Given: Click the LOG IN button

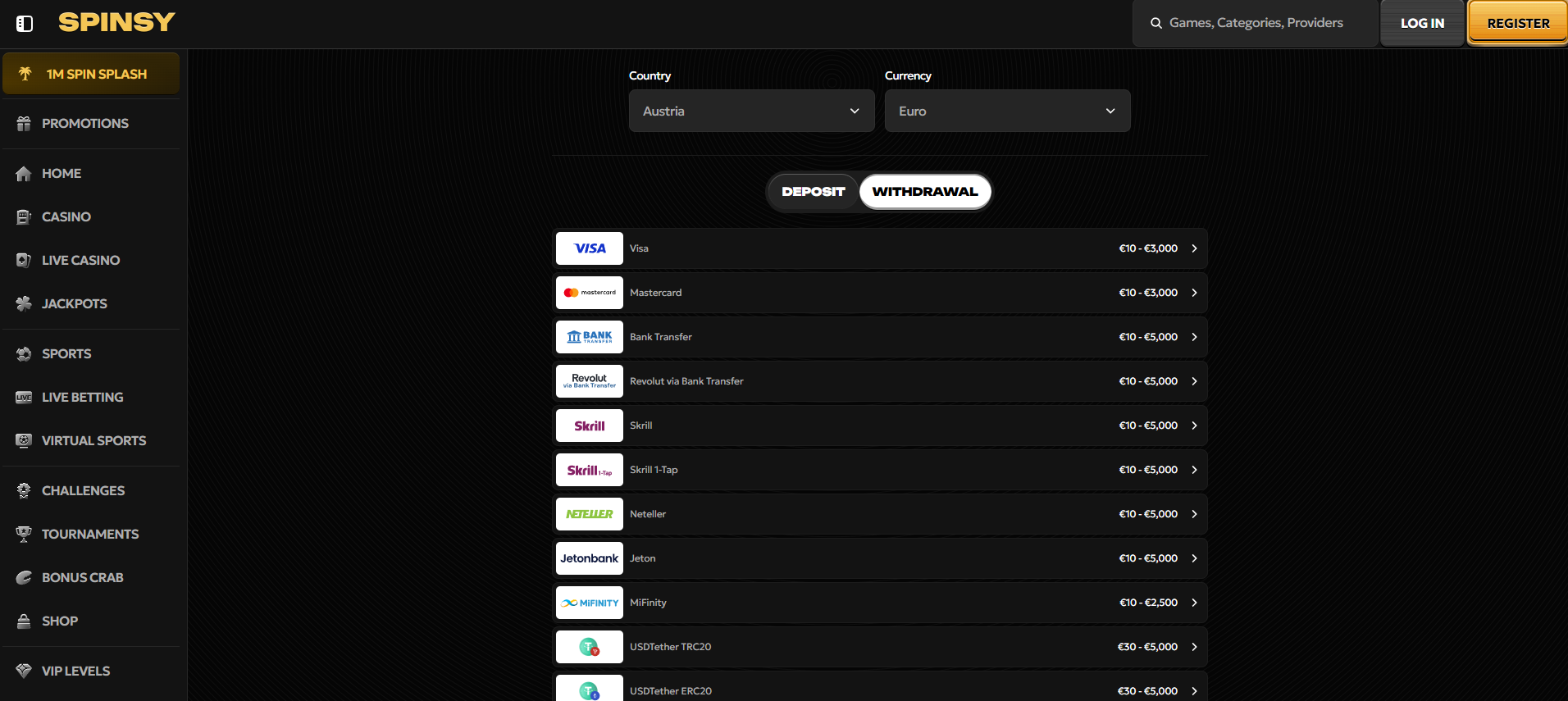Looking at the screenshot, I should (1422, 23).
